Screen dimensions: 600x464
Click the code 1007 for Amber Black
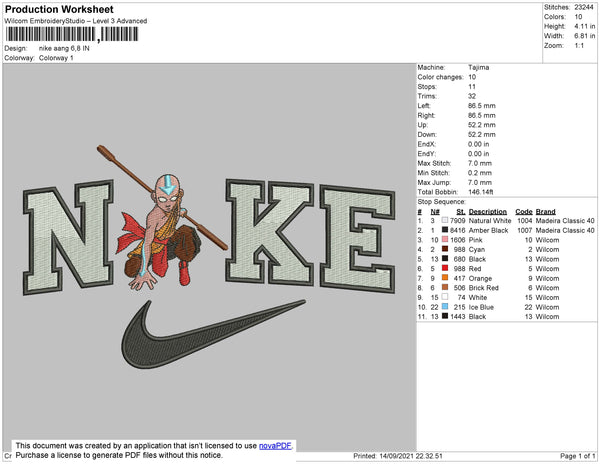pos(525,230)
